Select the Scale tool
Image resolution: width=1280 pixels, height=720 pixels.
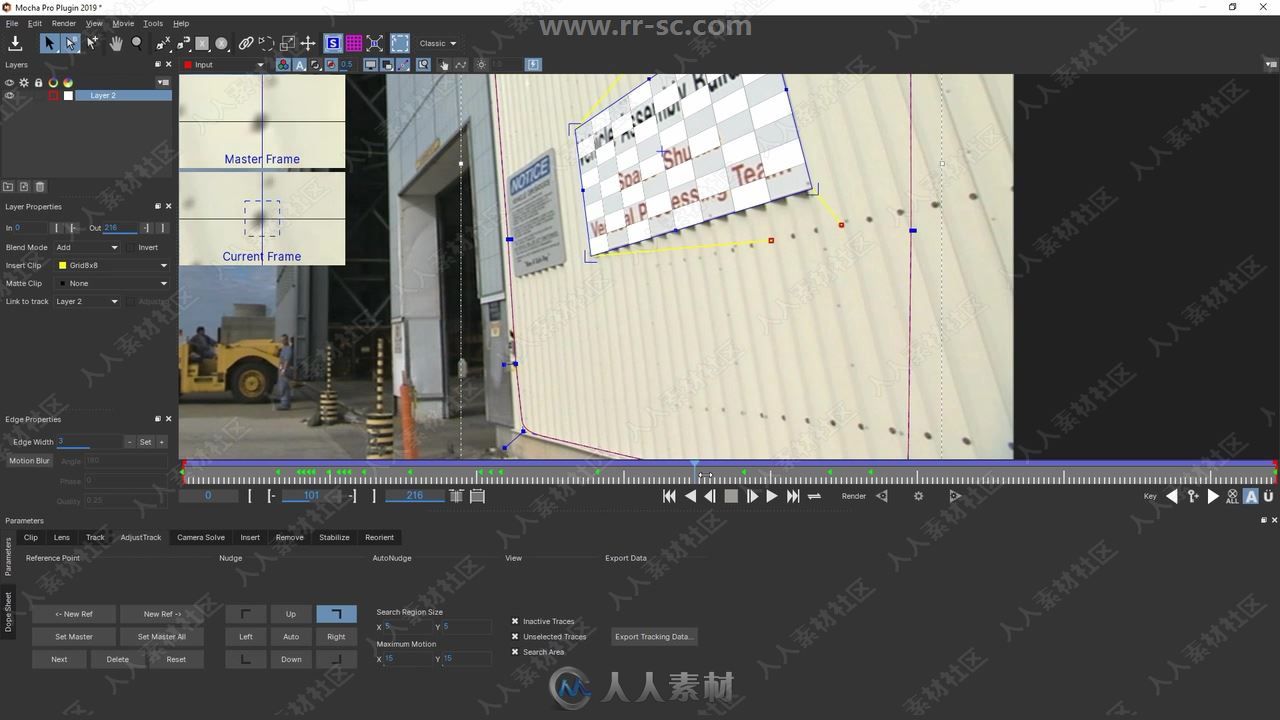pyautogui.click(x=287, y=43)
